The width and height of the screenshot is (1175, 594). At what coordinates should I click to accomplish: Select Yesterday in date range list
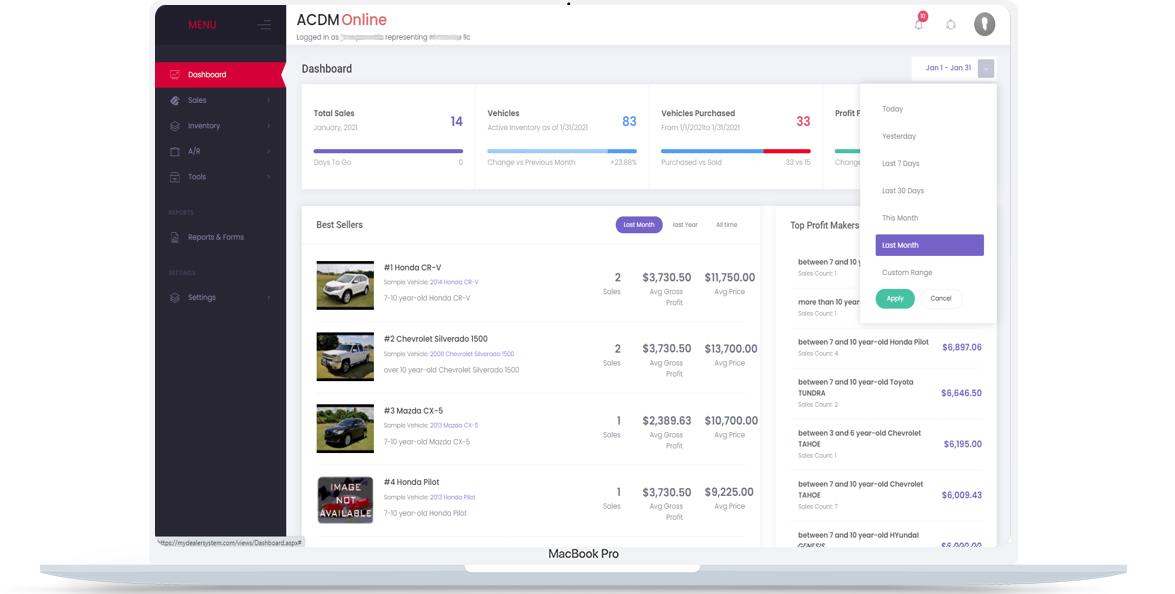[x=929, y=136]
